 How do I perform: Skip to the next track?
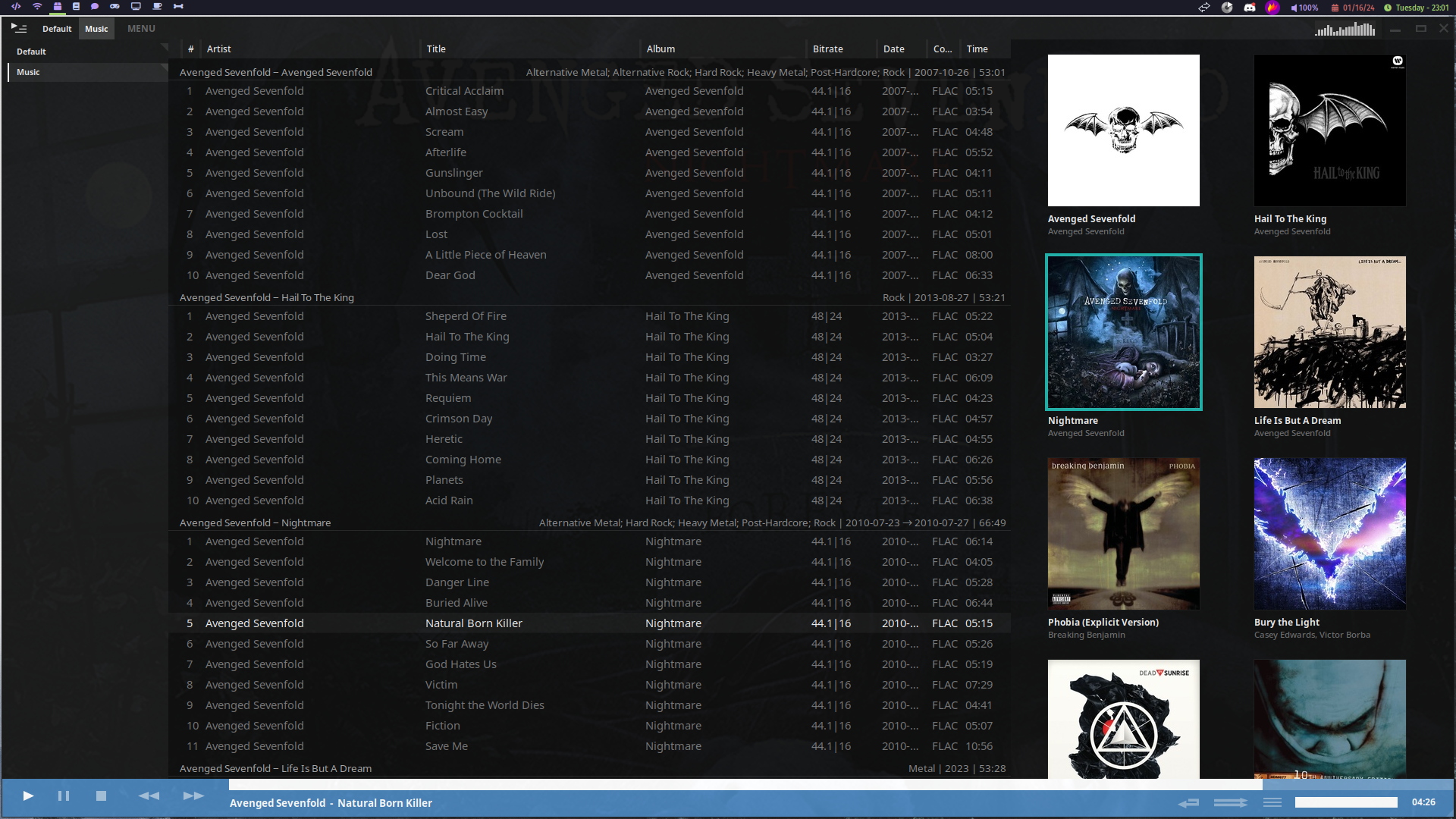[x=193, y=796]
